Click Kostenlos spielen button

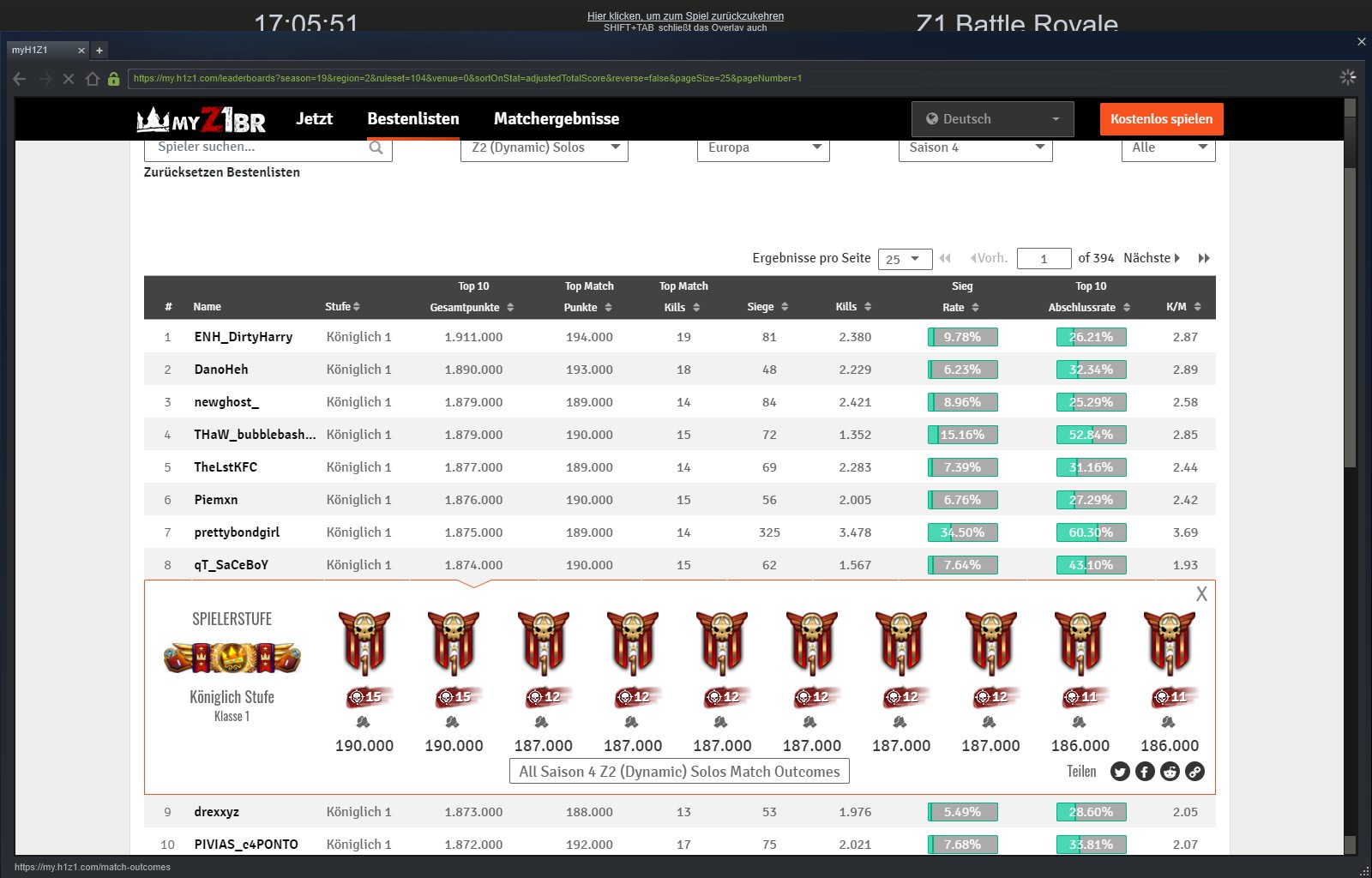[x=1162, y=119]
